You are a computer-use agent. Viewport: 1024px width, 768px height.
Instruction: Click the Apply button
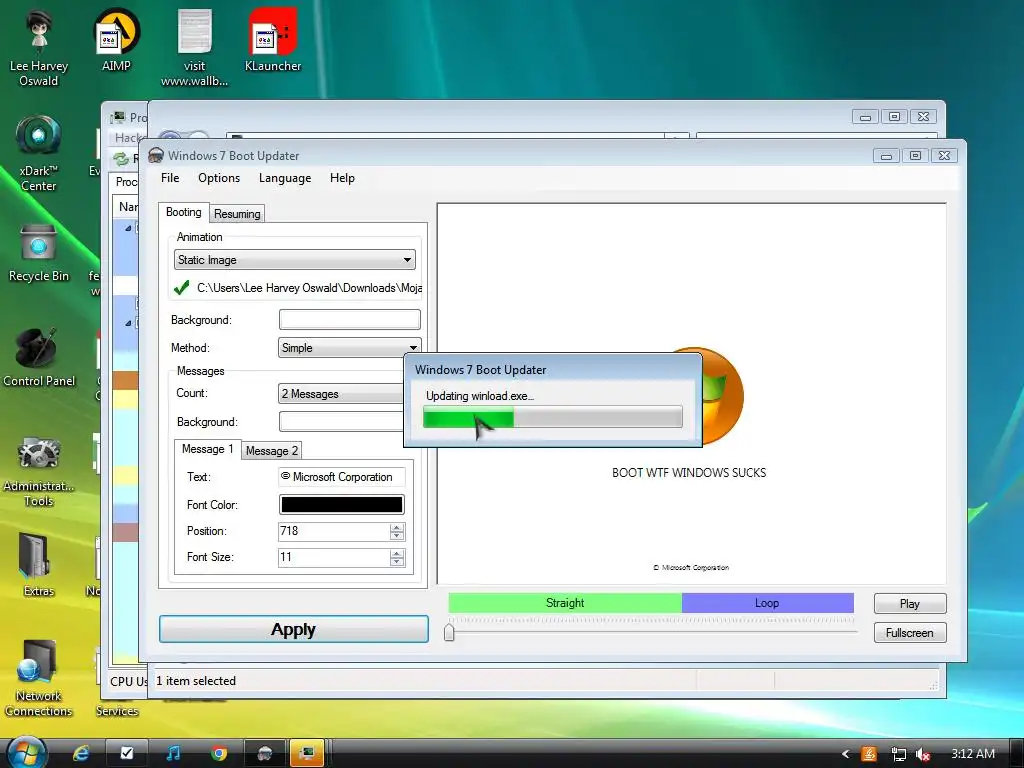pyautogui.click(x=294, y=629)
